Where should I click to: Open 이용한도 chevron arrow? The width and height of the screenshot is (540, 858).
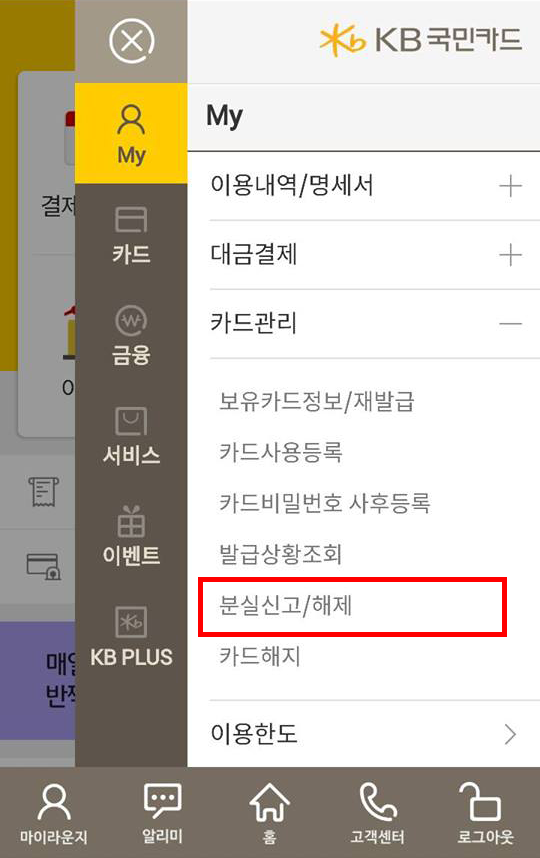click(510, 734)
